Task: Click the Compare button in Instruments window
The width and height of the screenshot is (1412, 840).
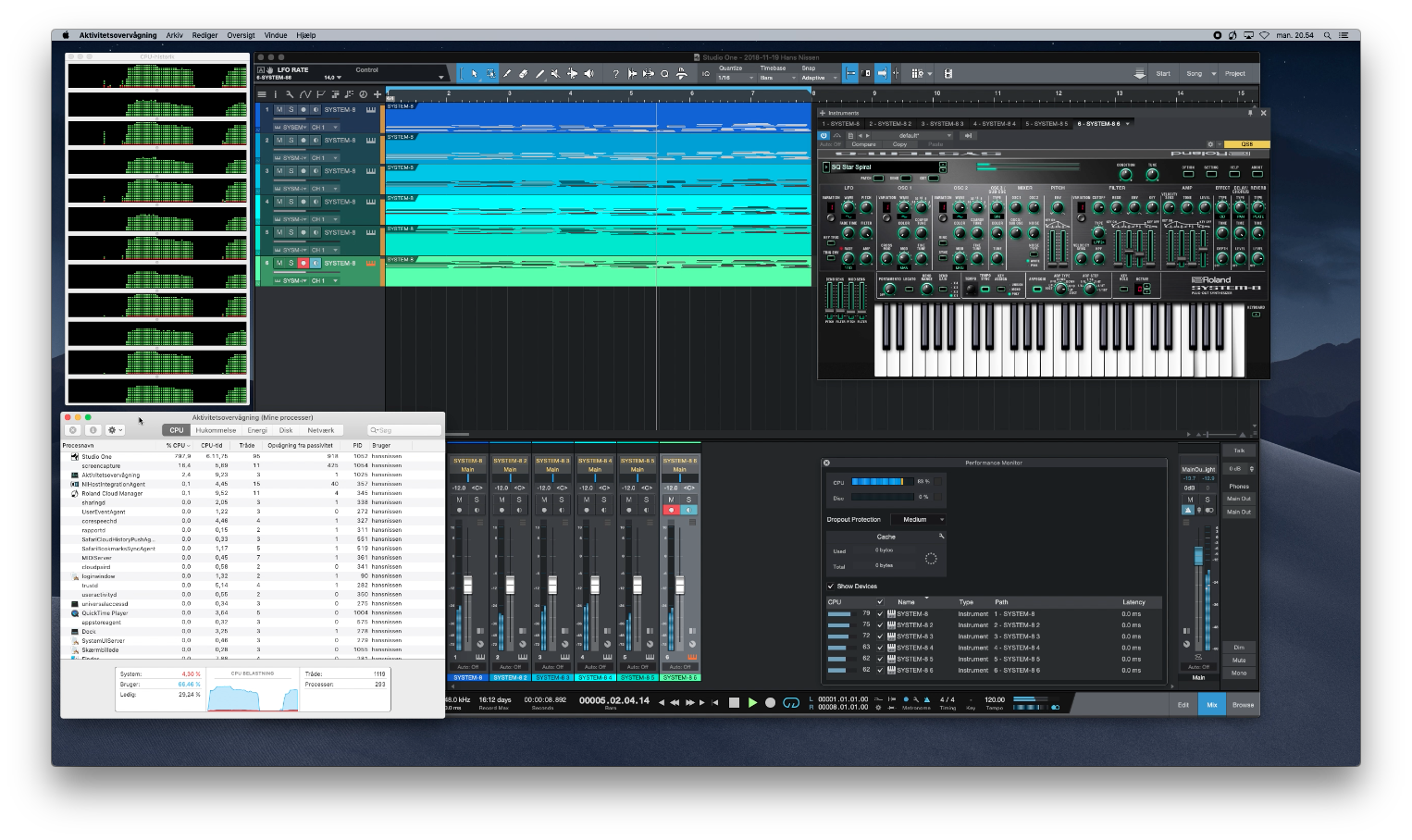Action: point(863,144)
